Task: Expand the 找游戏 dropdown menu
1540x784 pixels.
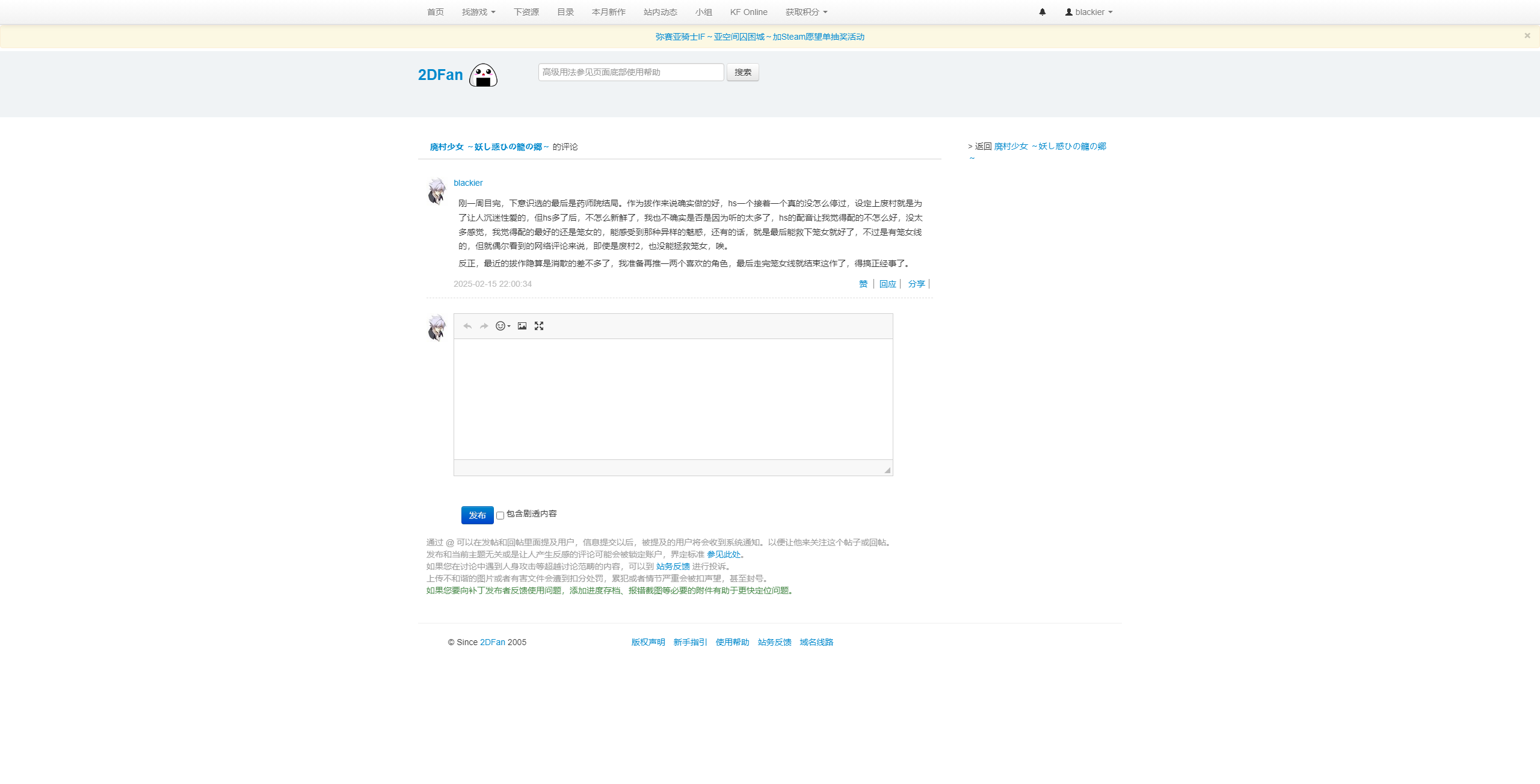Action: pos(478,12)
